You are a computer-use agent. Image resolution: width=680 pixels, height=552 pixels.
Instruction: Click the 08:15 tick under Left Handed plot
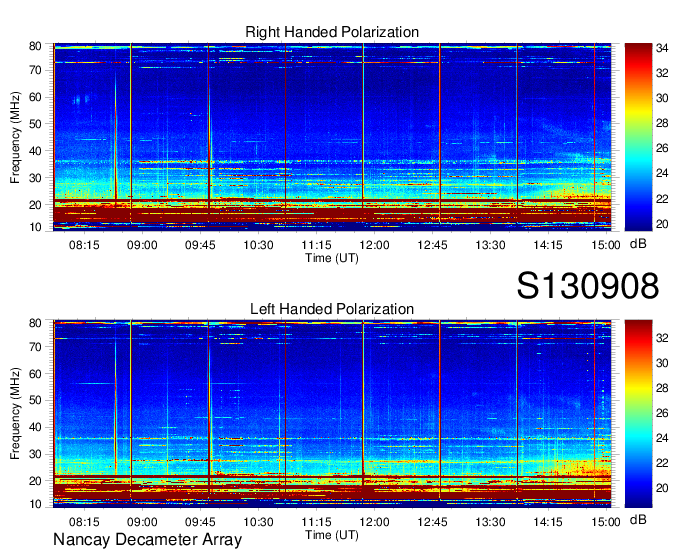pos(84,522)
